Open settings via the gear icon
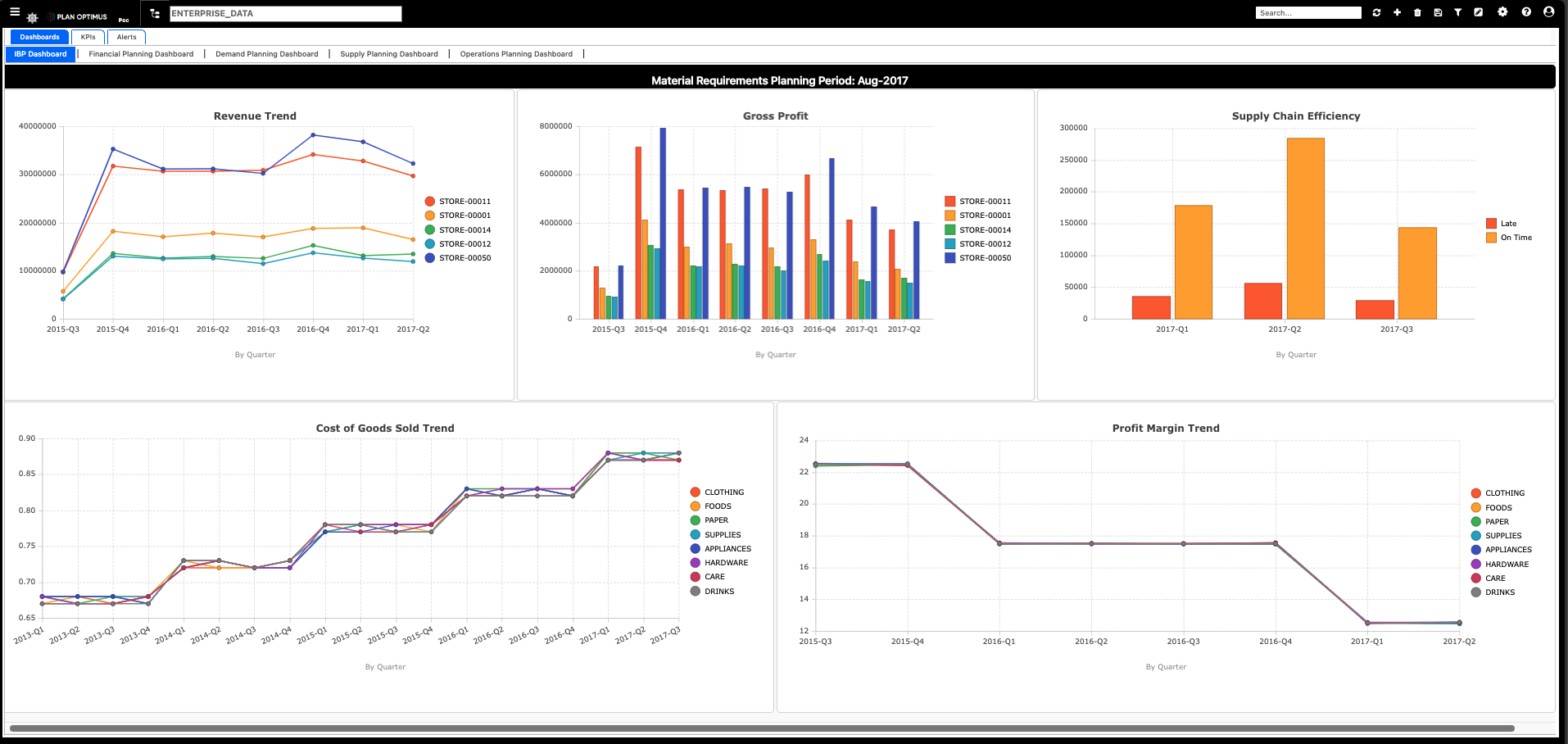Screen dimensions: 1568x744 [1502, 11]
